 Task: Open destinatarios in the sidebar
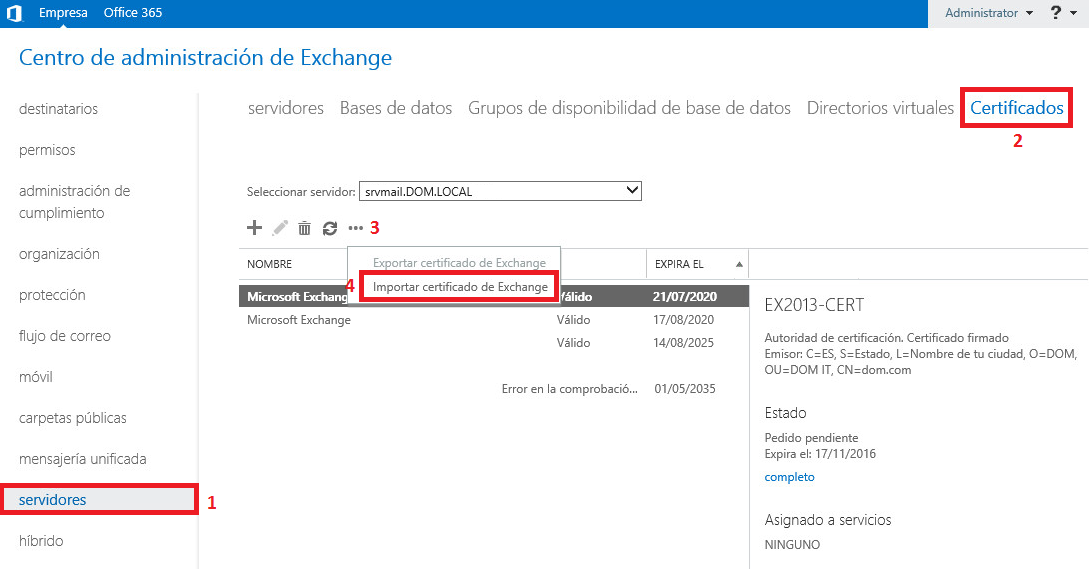coord(58,109)
